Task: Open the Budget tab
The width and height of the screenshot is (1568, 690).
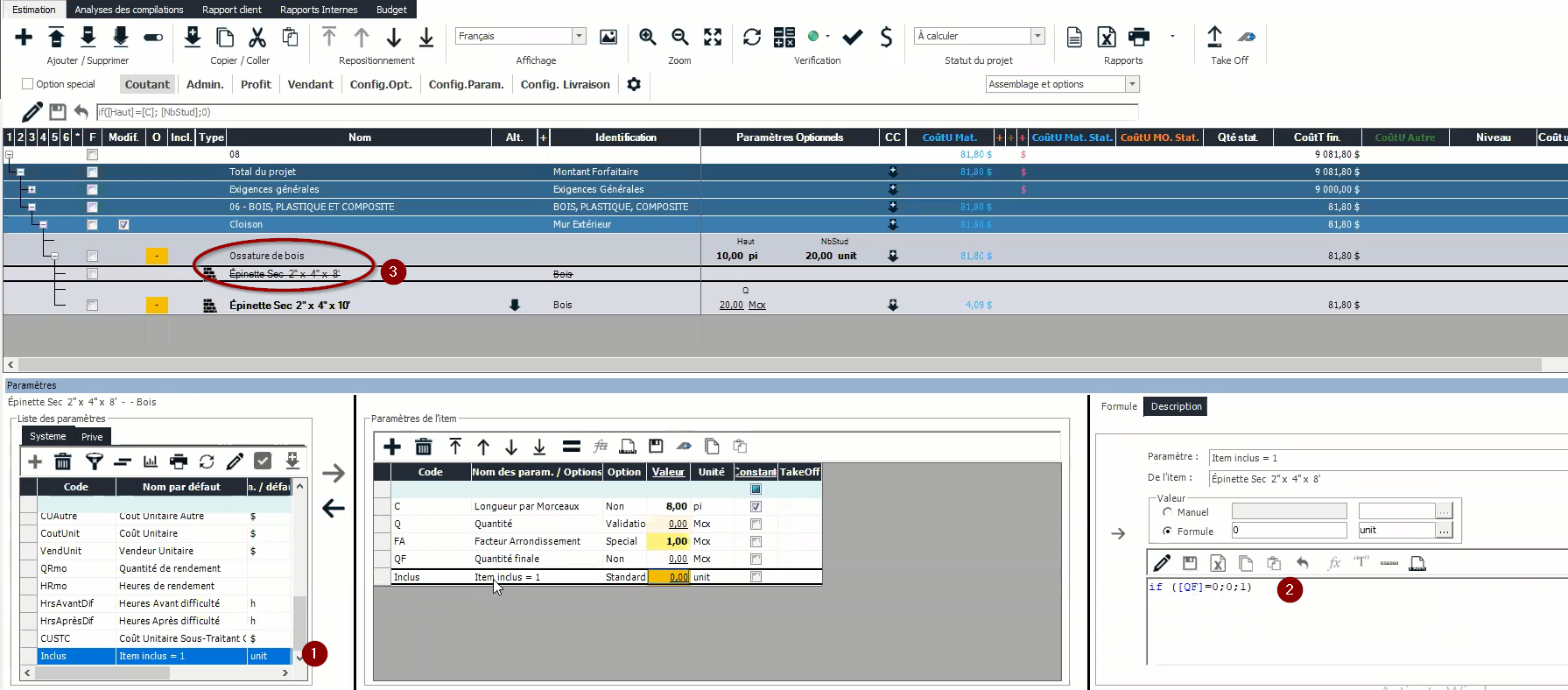Action: point(391,10)
